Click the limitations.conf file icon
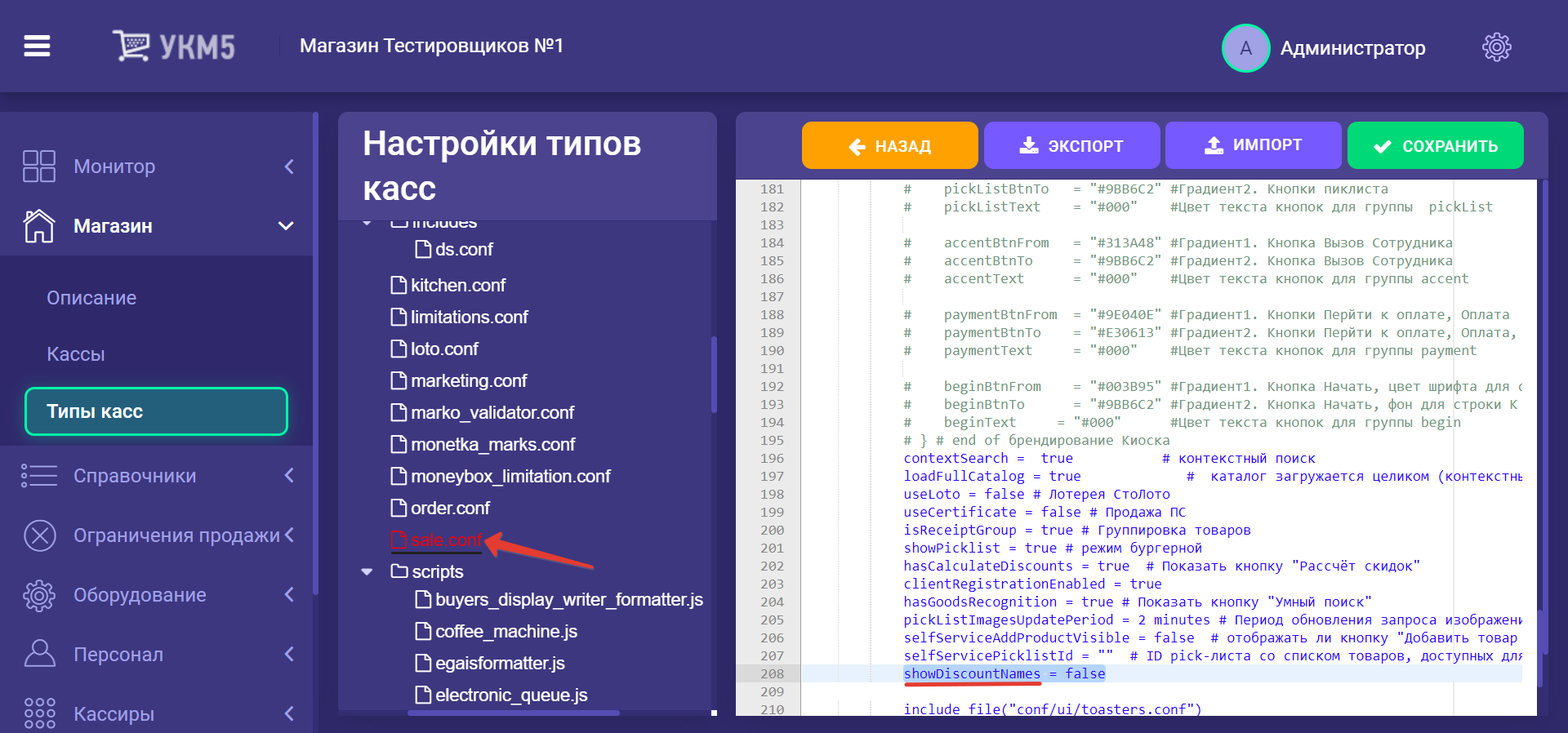1568x733 pixels. coord(399,317)
